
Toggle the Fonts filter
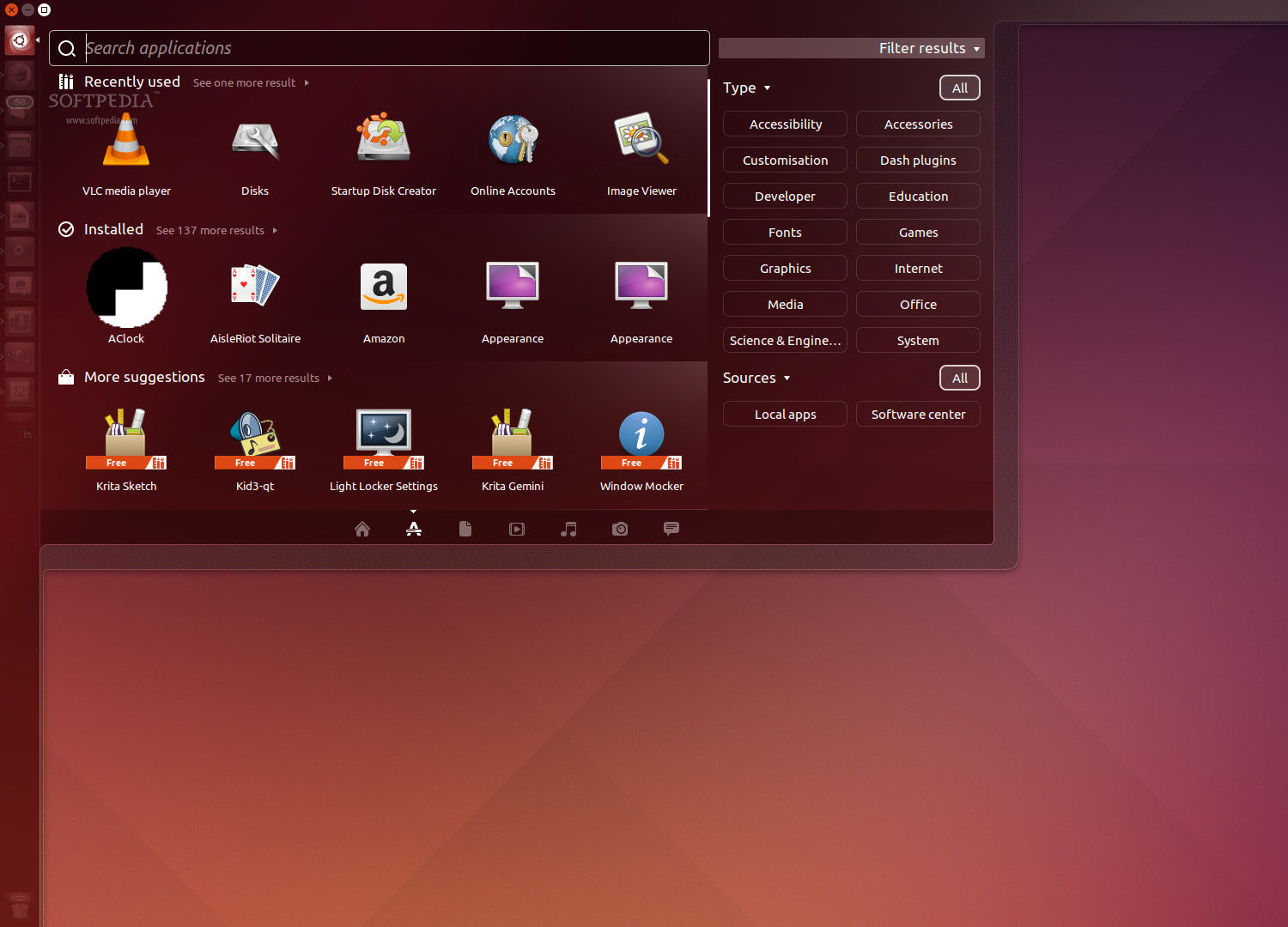click(785, 232)
